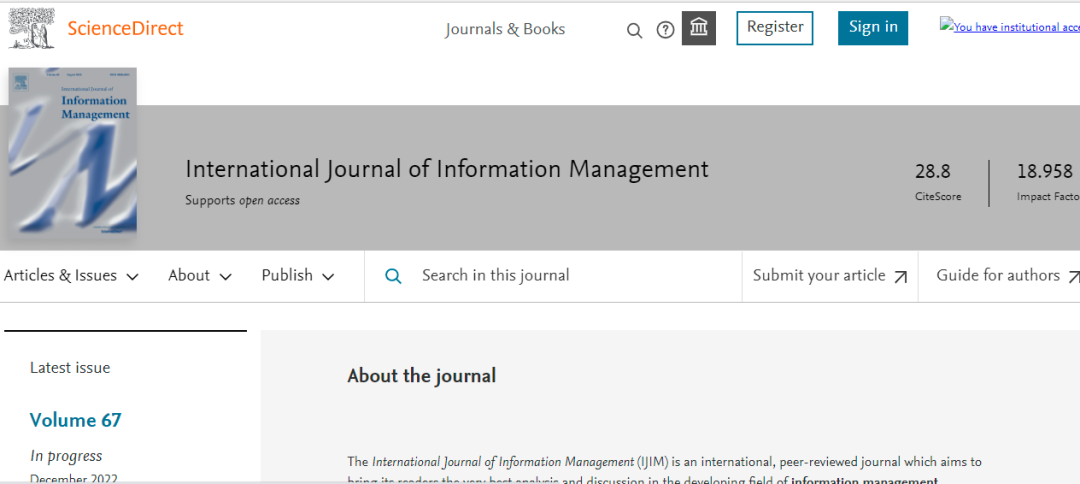The width and height of the screenshot is (1080, 484).
Task: Click the arrow icon beside Guide for authors
Action: point(1073,277)
